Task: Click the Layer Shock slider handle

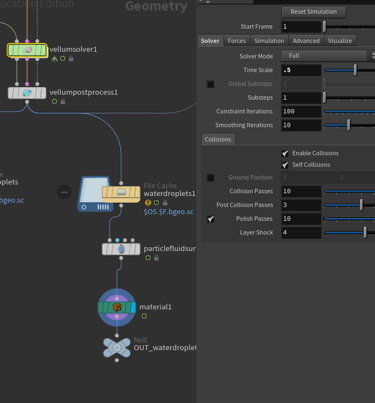Action: pos(365,233)
